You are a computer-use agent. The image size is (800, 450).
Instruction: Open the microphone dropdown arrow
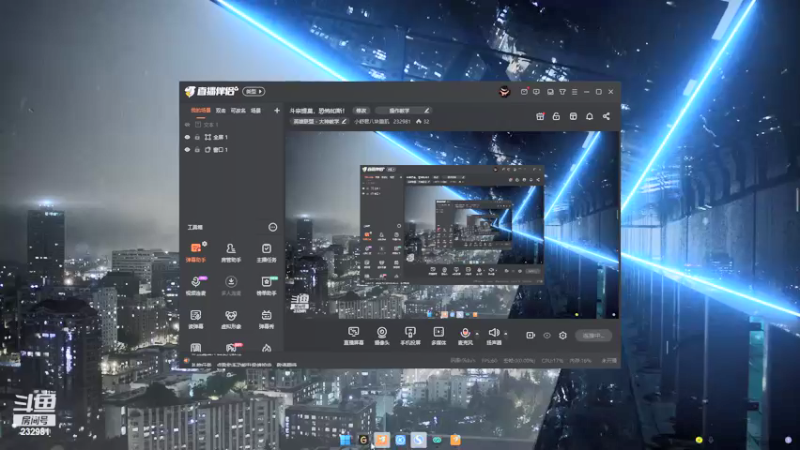(x=477, y=334)
